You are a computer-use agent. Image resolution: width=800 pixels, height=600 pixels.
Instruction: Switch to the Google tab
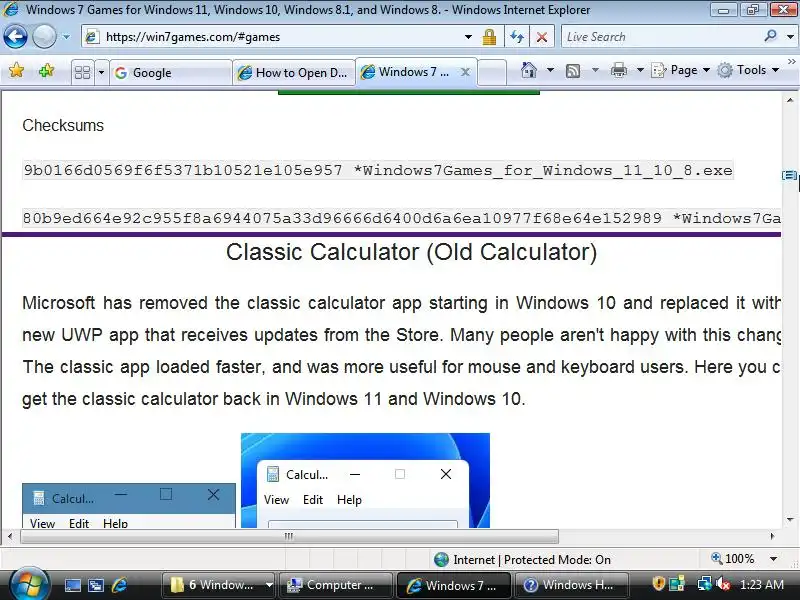170,72
